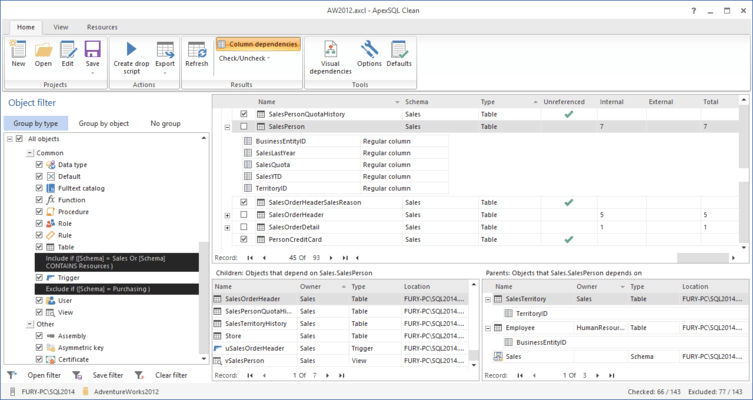Collapse the Other group in filter tree

click(30, 325)
